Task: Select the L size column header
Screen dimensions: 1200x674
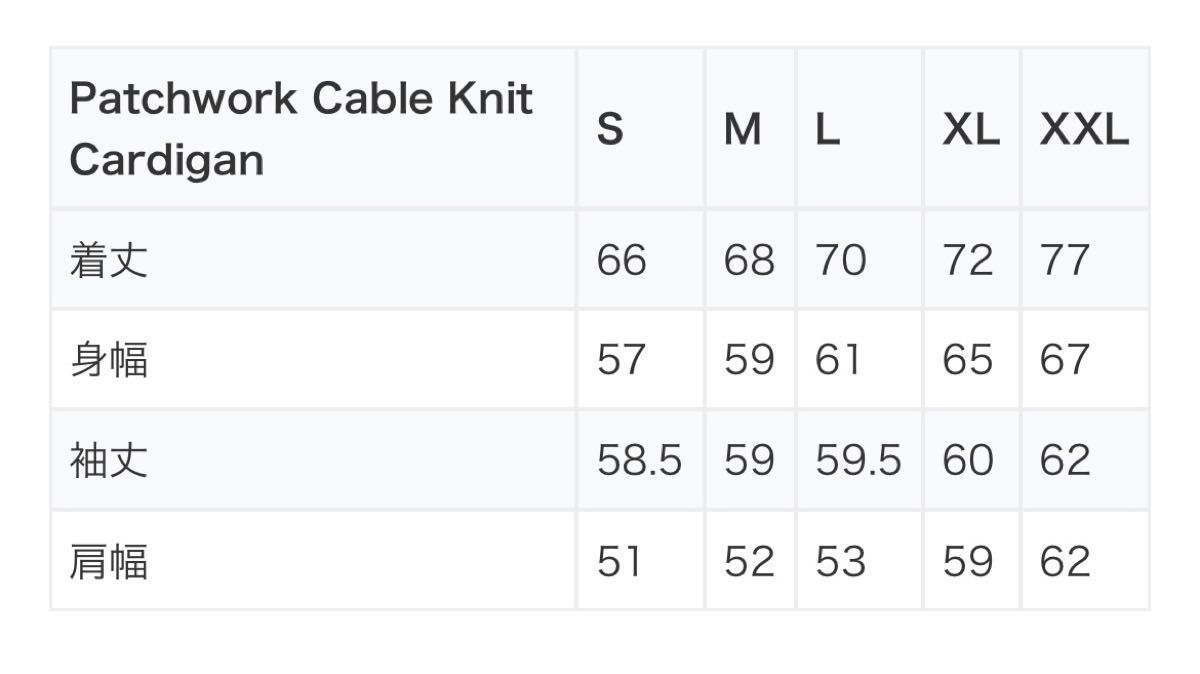Action: pos(827,129)
